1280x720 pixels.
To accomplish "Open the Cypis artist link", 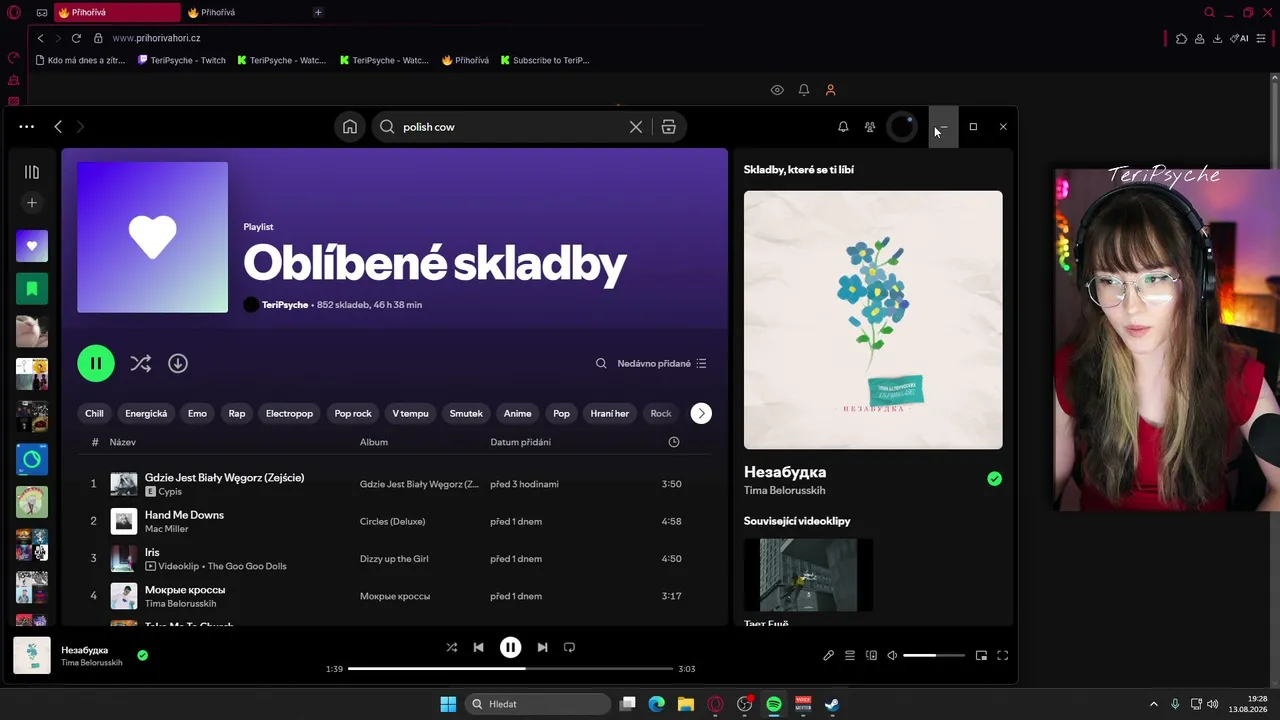I will pos(171,492).
